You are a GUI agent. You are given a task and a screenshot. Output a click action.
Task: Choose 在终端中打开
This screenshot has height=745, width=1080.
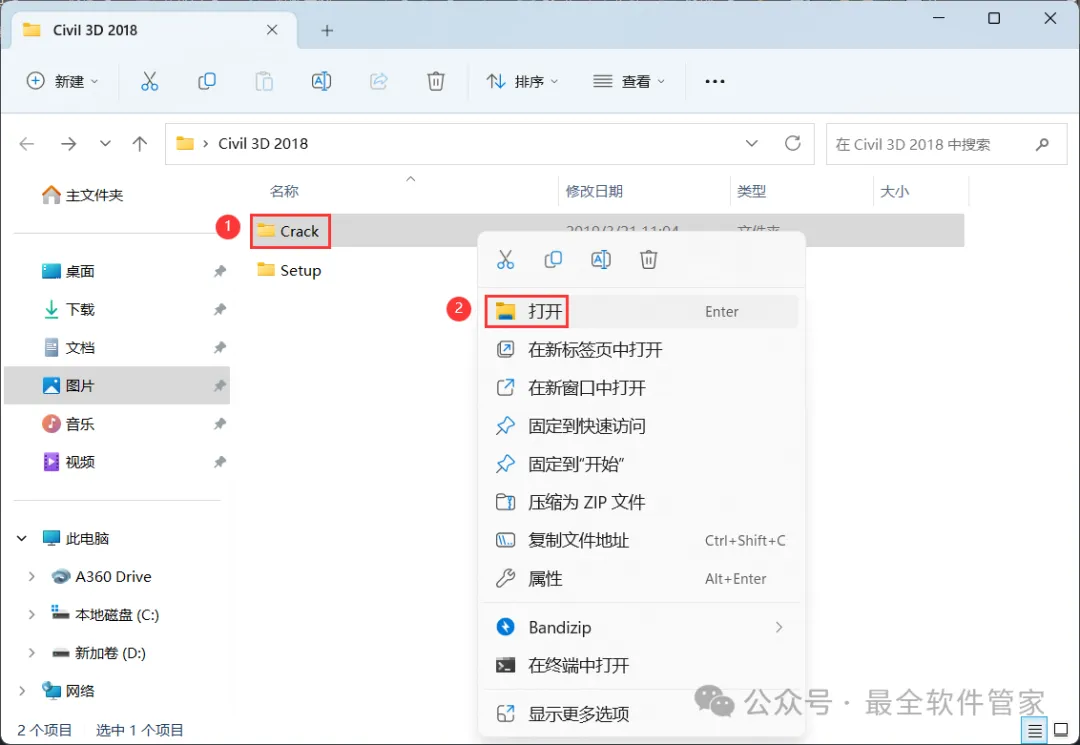point(641,665)
